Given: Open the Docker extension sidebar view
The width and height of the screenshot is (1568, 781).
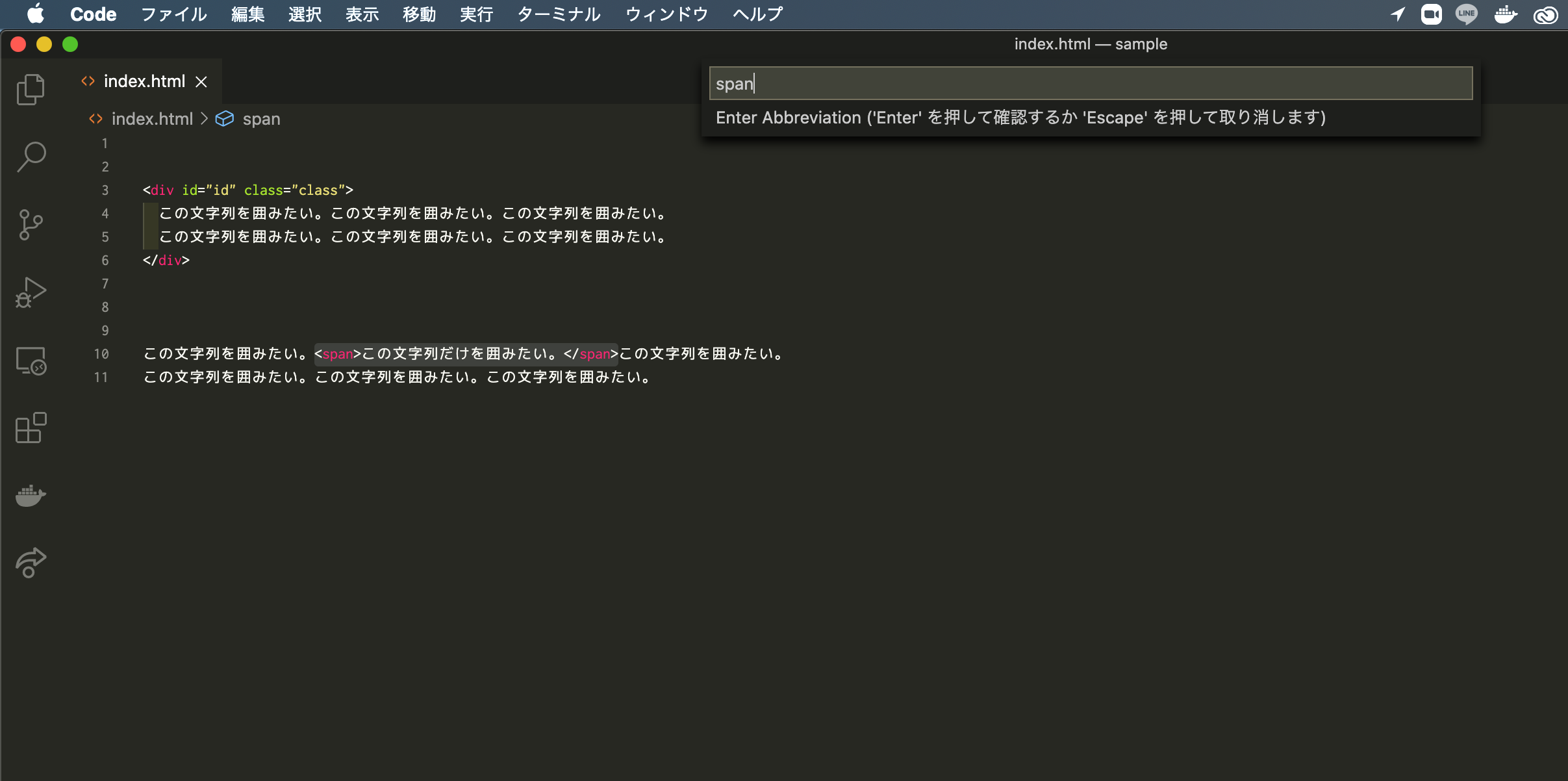Looking at the screenshot, I should [30, 496].
